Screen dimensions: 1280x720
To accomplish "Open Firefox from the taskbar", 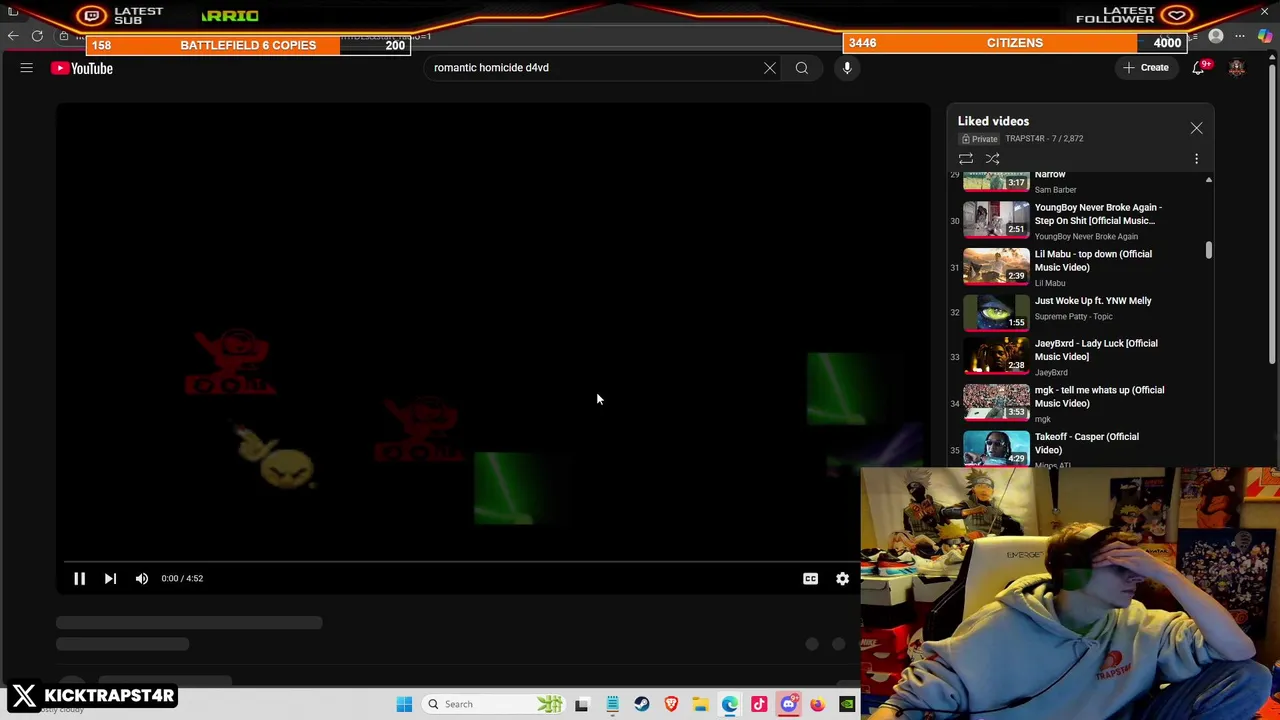I will pos(817,704).
